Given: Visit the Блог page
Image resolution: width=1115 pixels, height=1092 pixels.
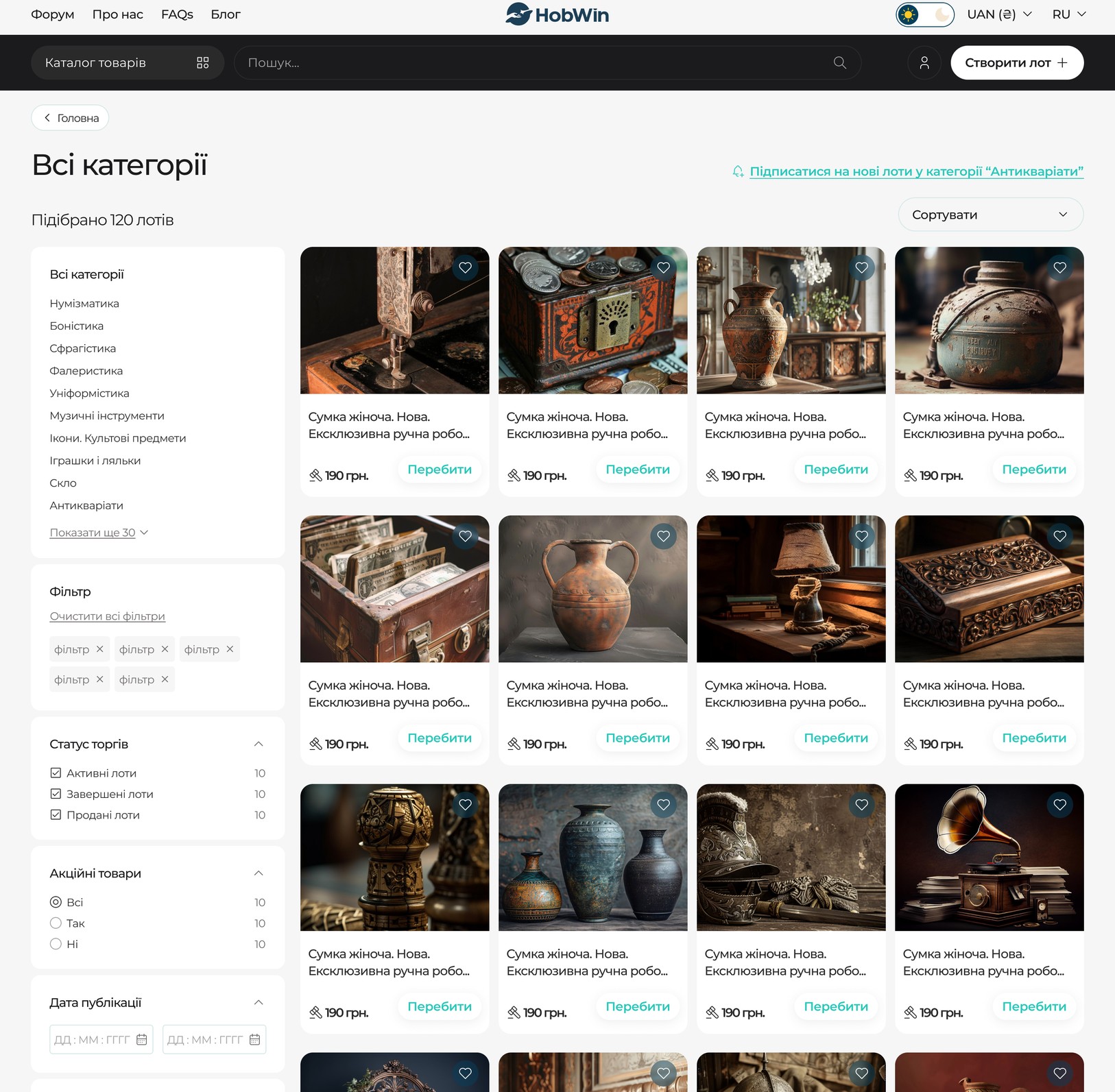Looking at the screenshot, I should click(226, 14).
